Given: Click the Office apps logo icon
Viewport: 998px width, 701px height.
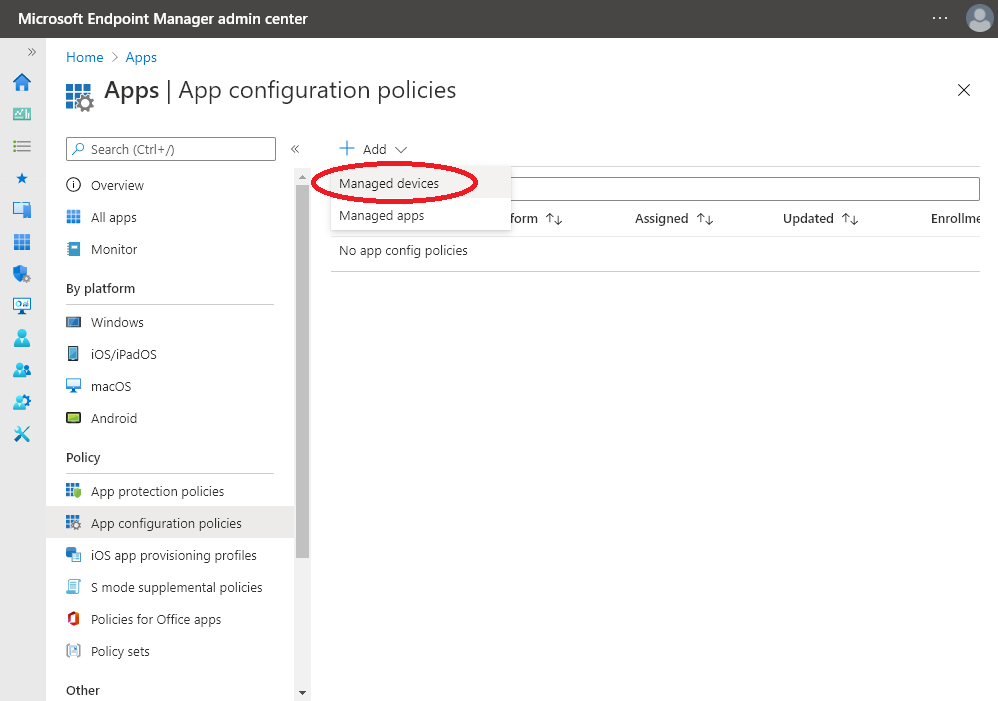Looking at the screenshot, I should 74,619.
